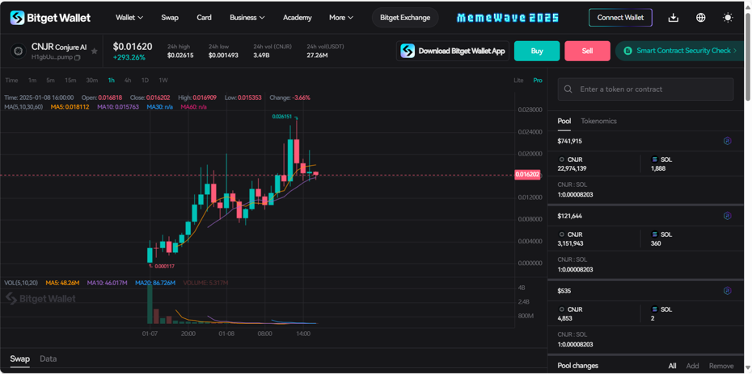Switch to the Tokenomics tab

599,121
